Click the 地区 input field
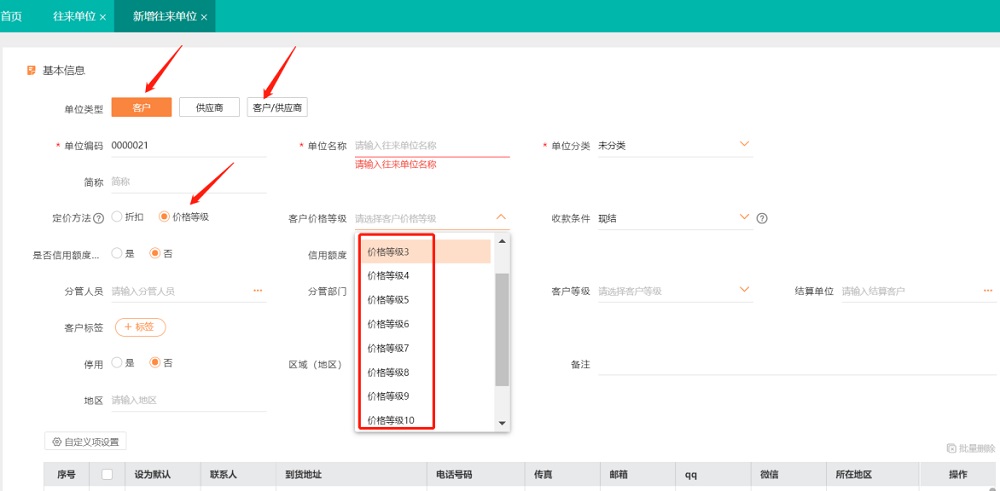 [x=189, y=400]
